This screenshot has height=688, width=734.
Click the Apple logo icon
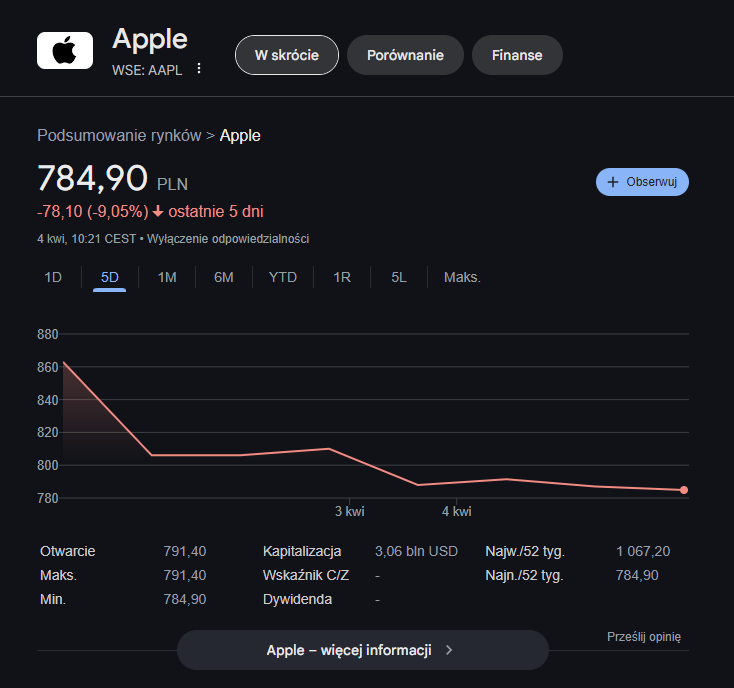click(65, 51)
